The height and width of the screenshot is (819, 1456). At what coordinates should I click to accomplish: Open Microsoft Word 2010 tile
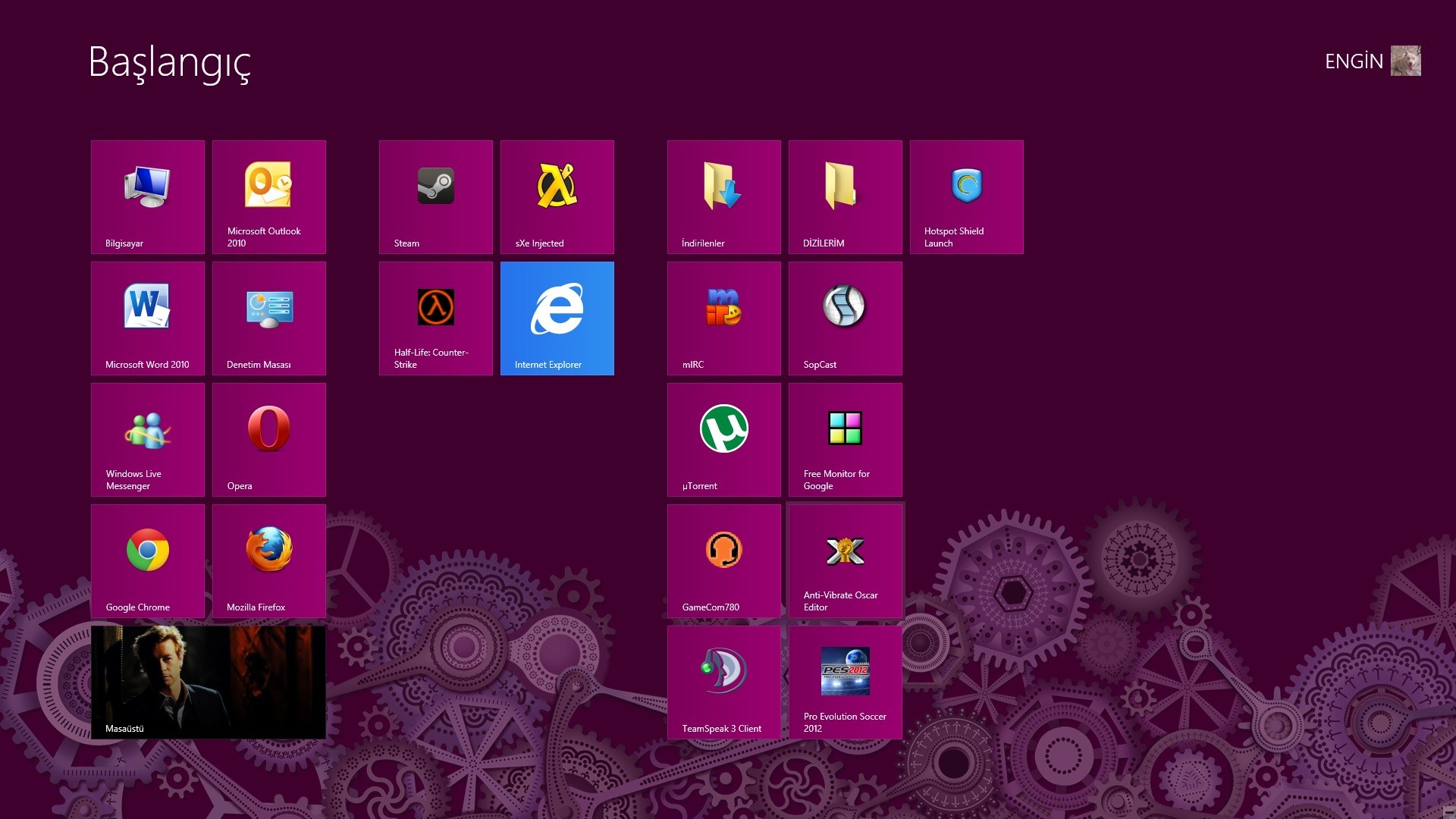[148, 318]
